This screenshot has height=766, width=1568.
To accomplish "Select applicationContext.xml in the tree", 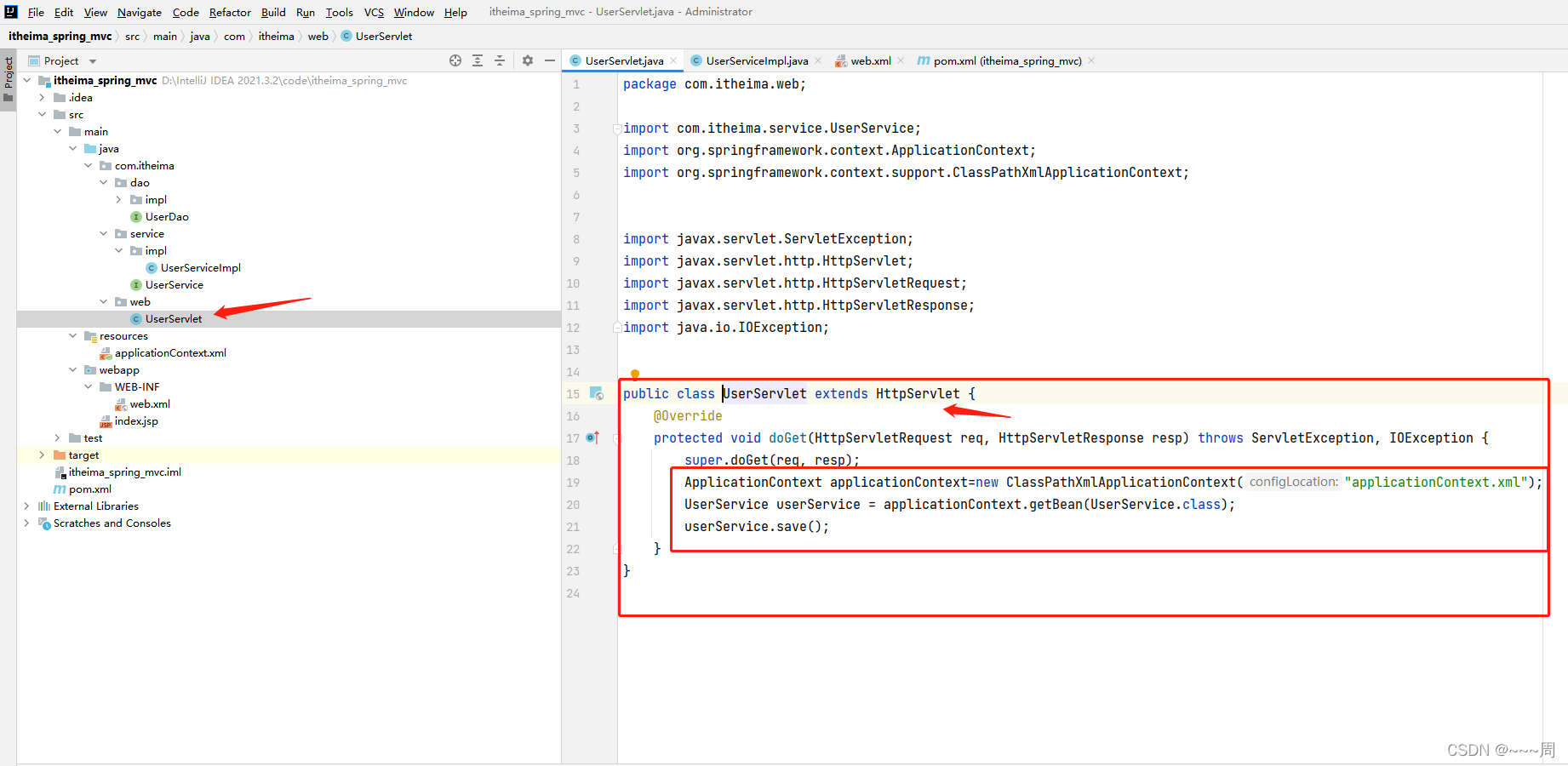I will pos(170,353).
